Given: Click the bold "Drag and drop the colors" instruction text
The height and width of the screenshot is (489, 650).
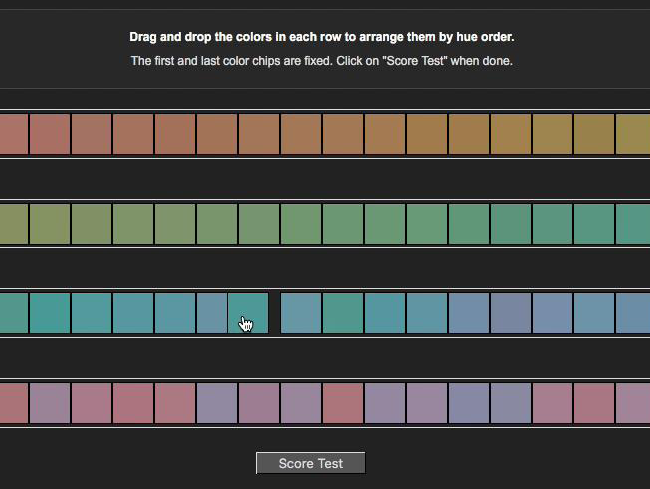Looking at the screenshot, I should [x=322, y=37].
